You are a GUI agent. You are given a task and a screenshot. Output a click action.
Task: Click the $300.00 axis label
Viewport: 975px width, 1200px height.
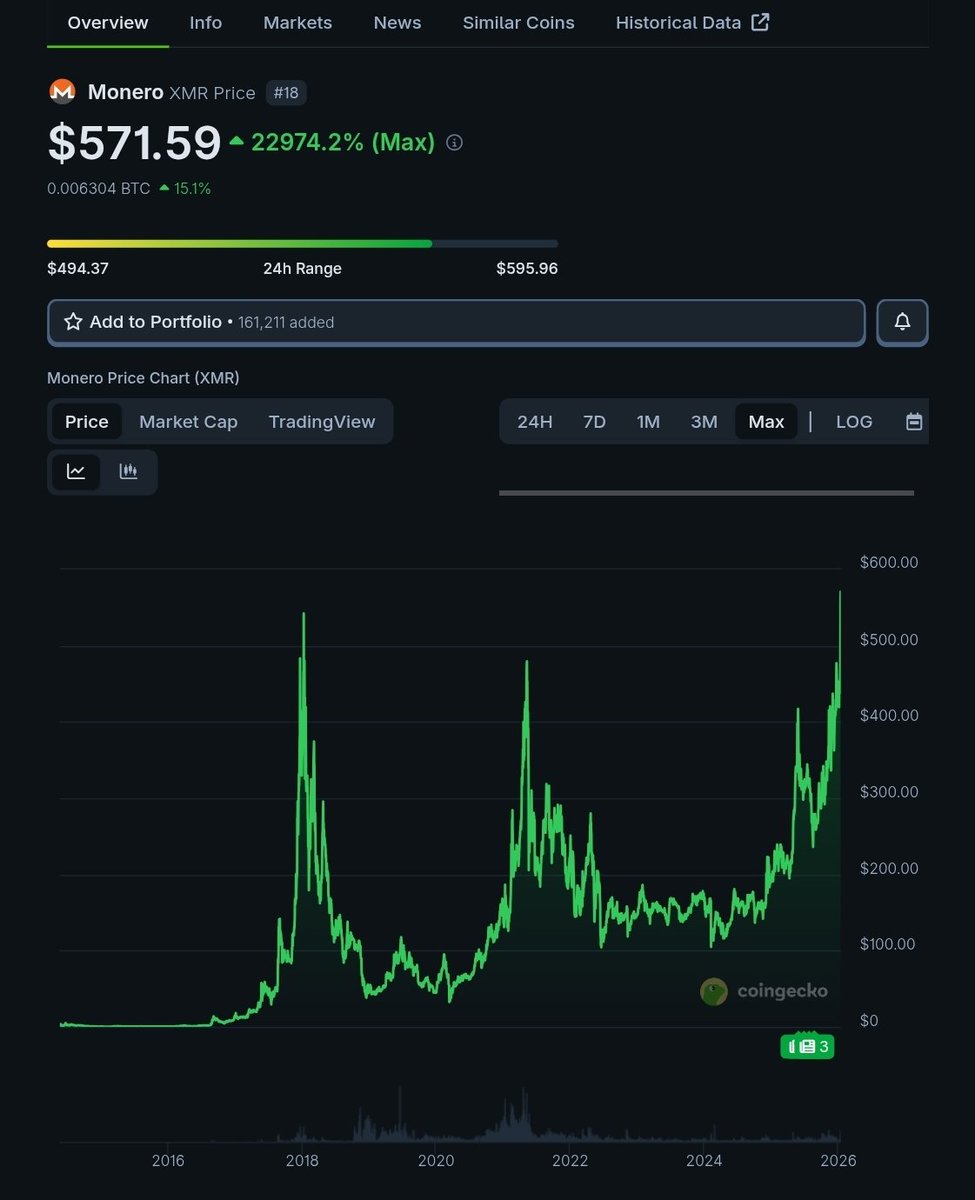point(889,792)
